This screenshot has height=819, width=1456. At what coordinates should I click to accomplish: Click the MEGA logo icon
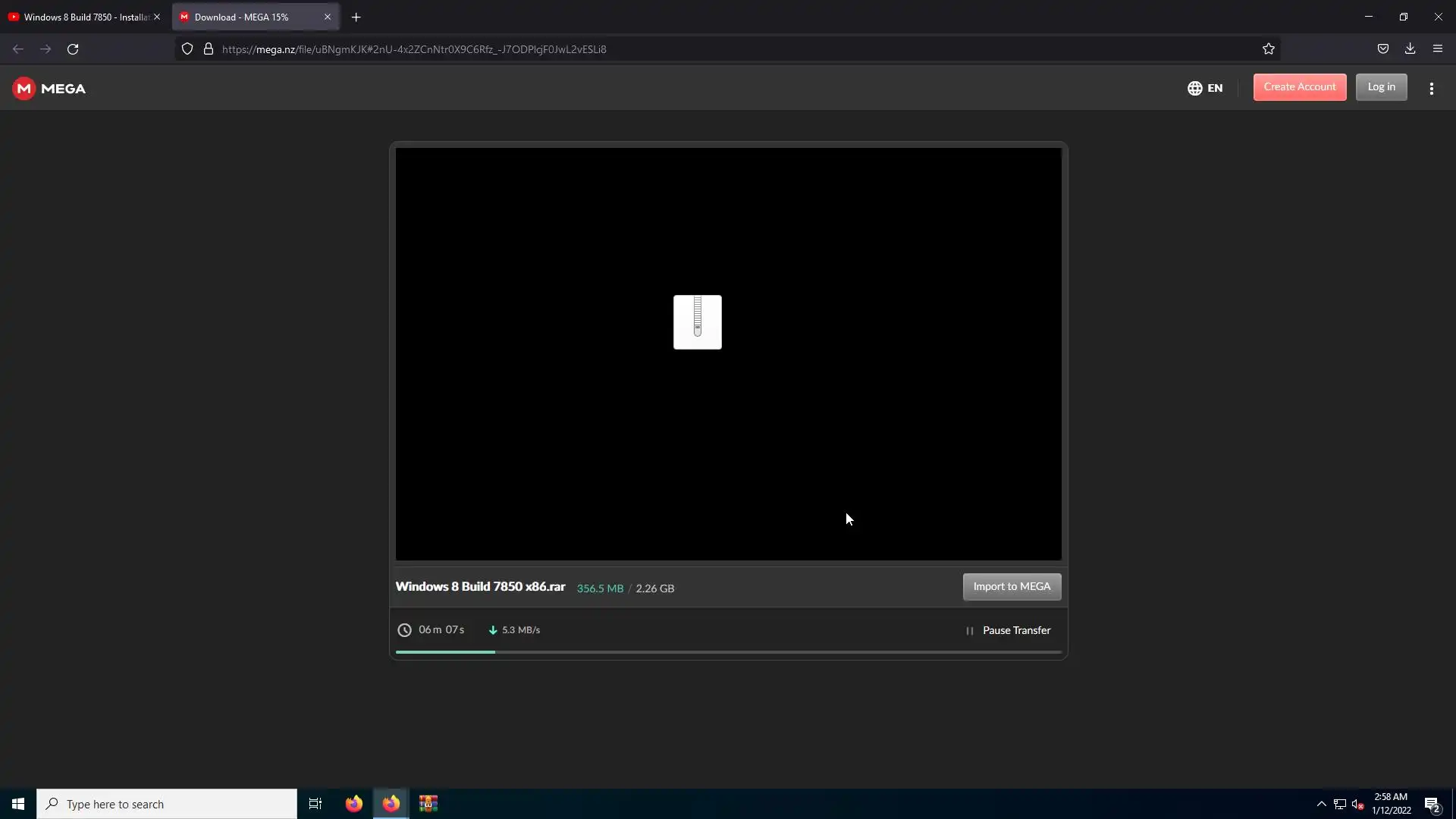(24, 89)
